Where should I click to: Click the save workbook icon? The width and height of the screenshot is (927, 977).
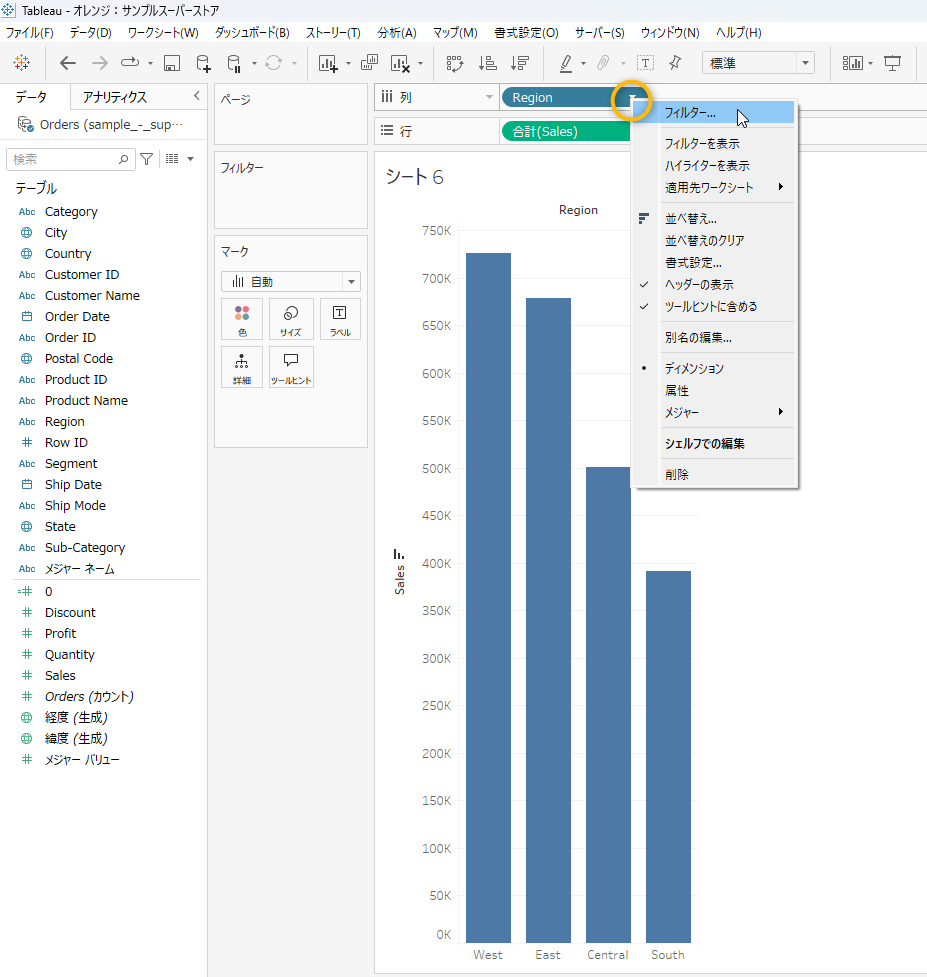coord(171,63)
